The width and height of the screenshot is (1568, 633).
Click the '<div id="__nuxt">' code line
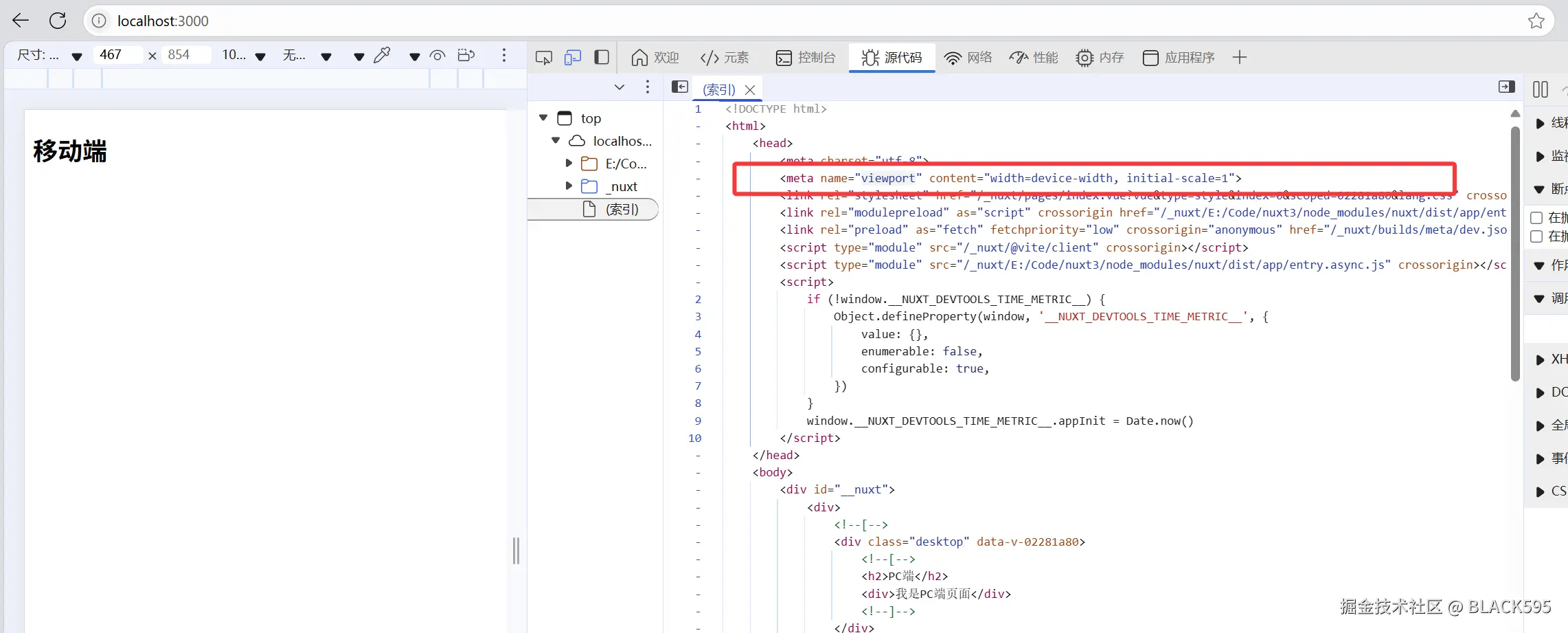click(x=837, y=490)
